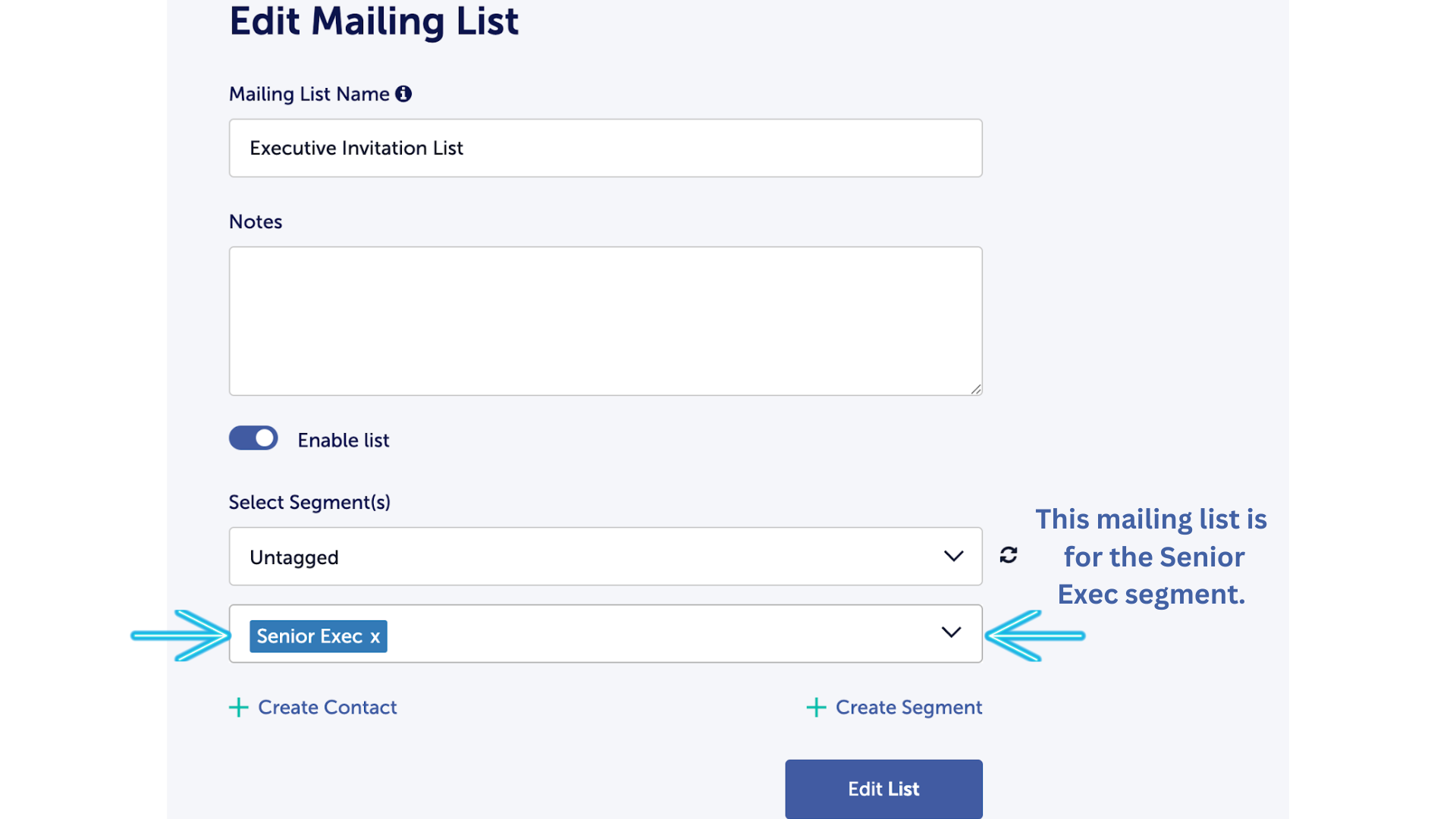The image size is (1456, 819).
Task: Open the Create Contact link
Action: pos(327,708)
